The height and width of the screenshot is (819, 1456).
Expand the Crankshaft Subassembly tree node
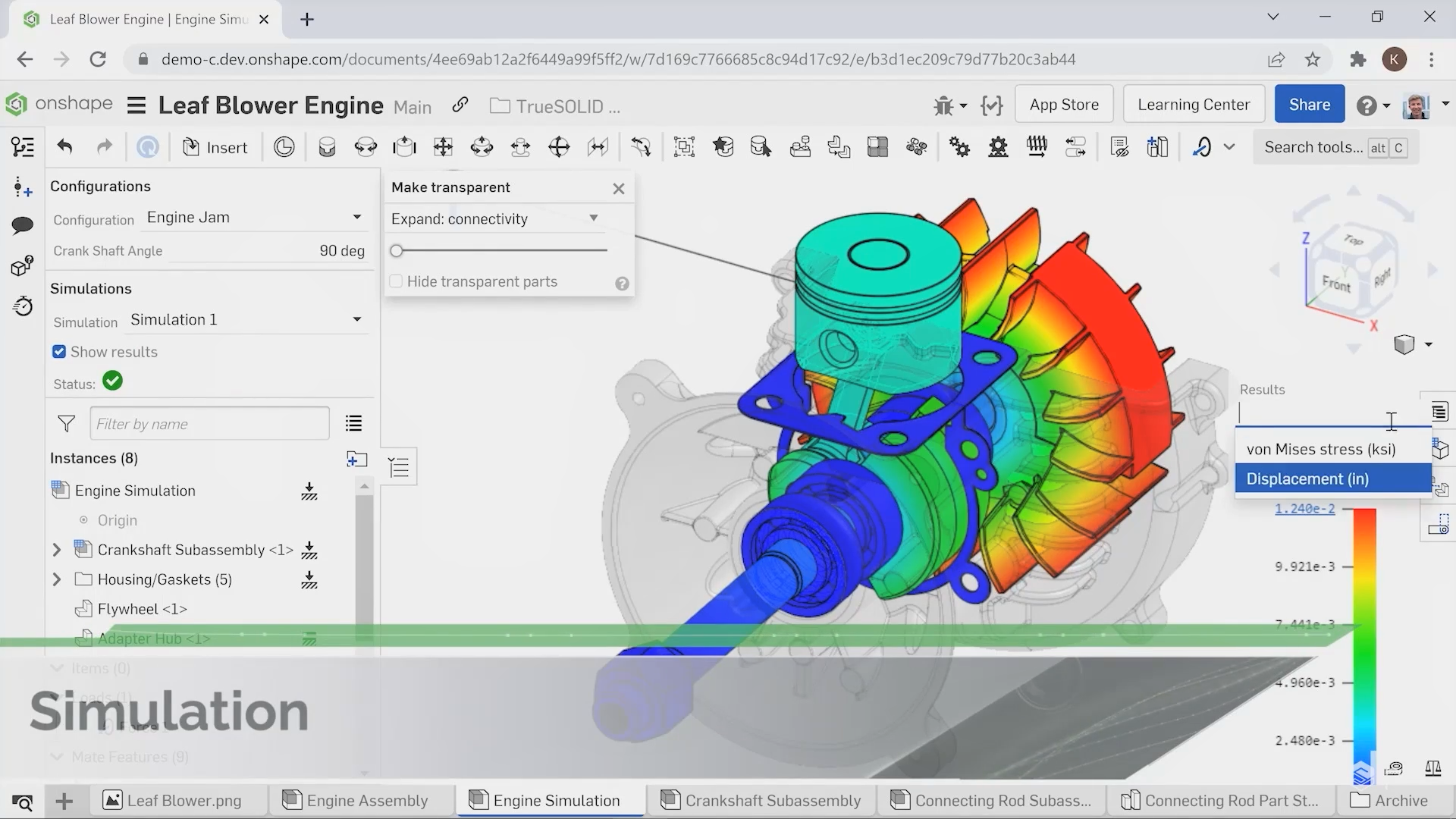(x=57, y=550)
